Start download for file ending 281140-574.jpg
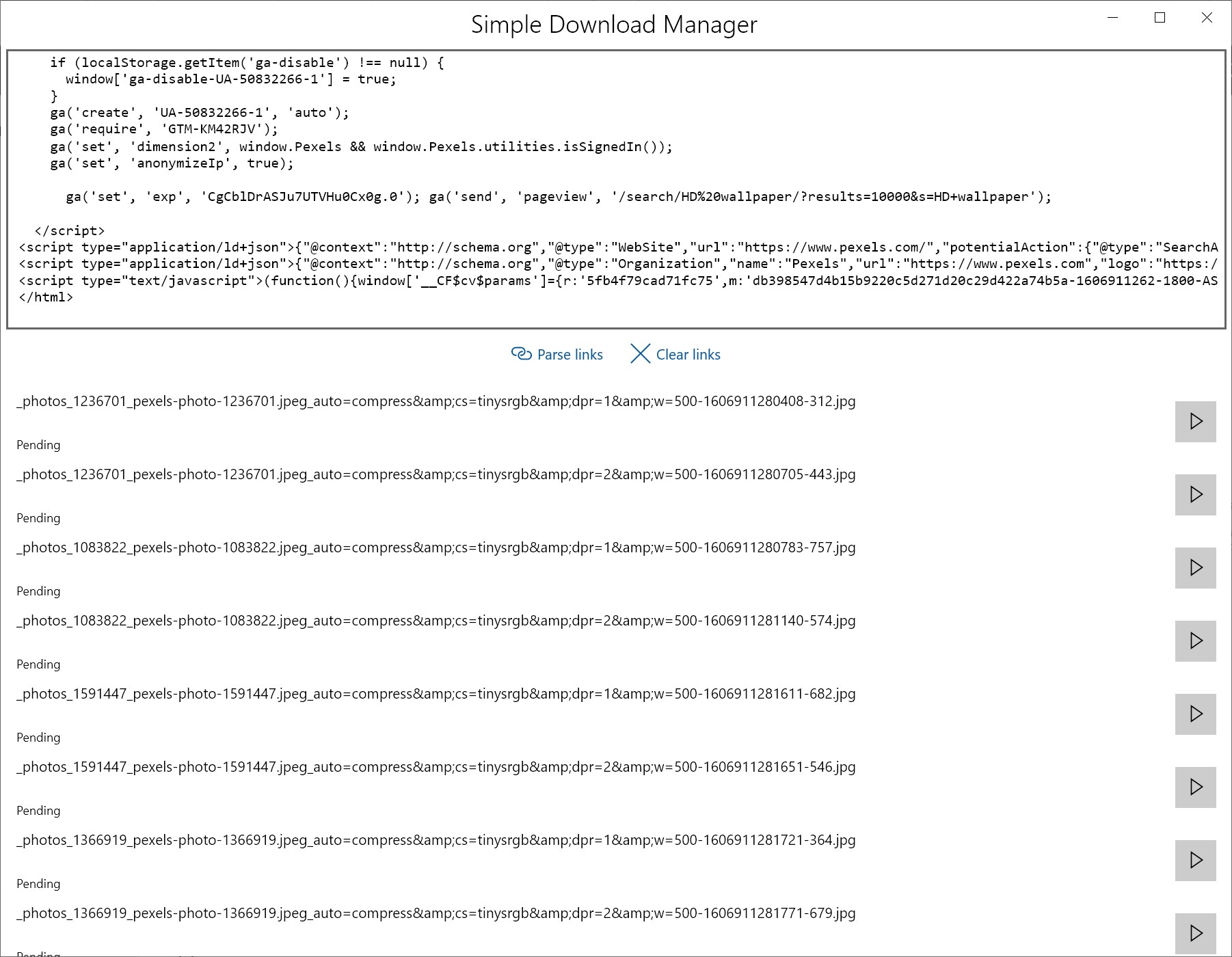 coord(1196,641)
